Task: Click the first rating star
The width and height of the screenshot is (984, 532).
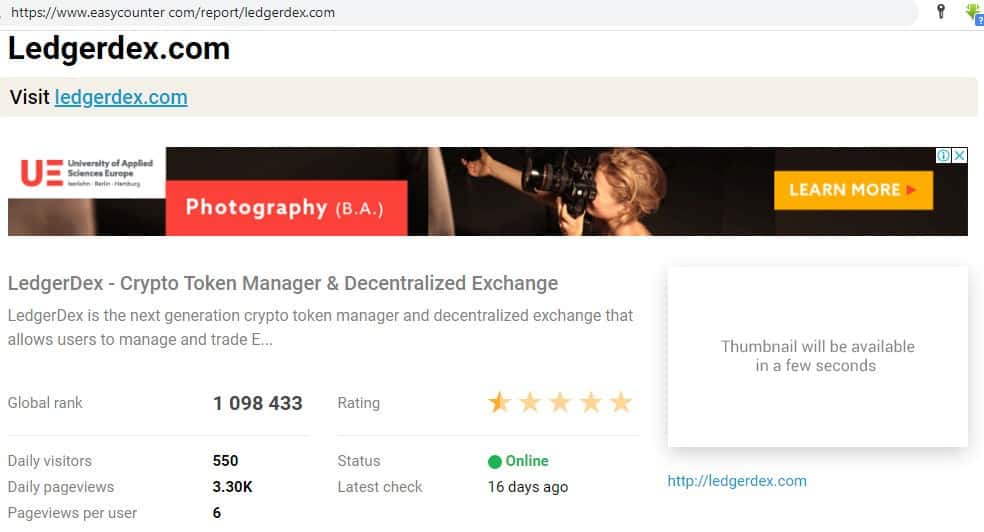Action: [498, 403]
